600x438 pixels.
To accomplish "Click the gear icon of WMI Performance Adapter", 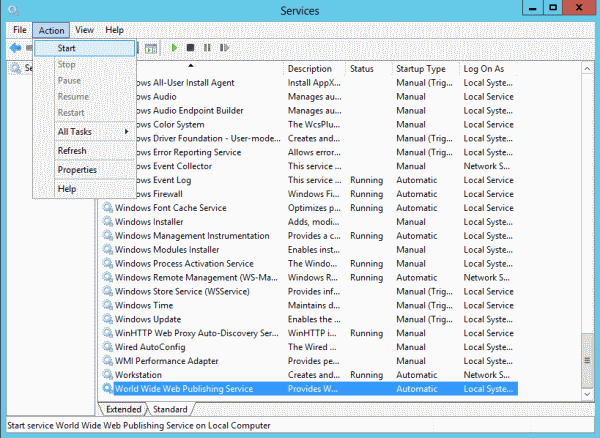I will point(108,361).
